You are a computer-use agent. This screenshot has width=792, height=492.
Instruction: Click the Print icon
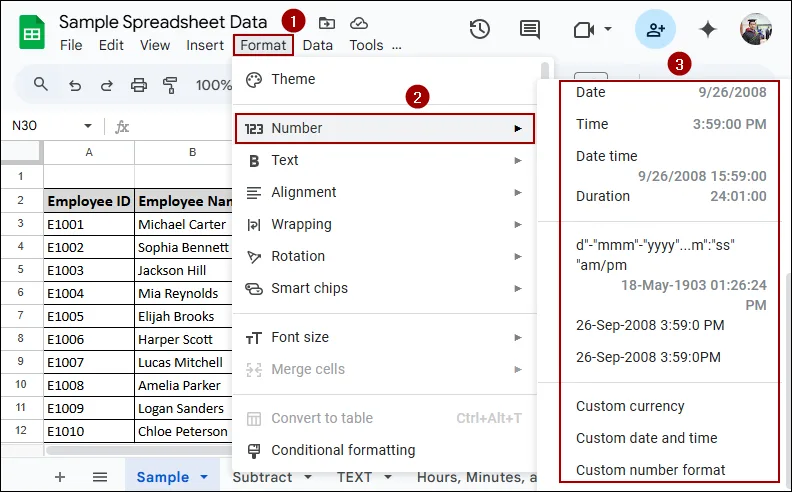[x=139, y=85]
